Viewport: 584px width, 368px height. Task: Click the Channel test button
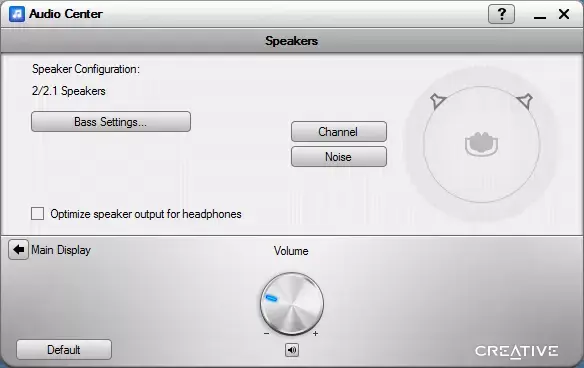click(x=339, y=131)
